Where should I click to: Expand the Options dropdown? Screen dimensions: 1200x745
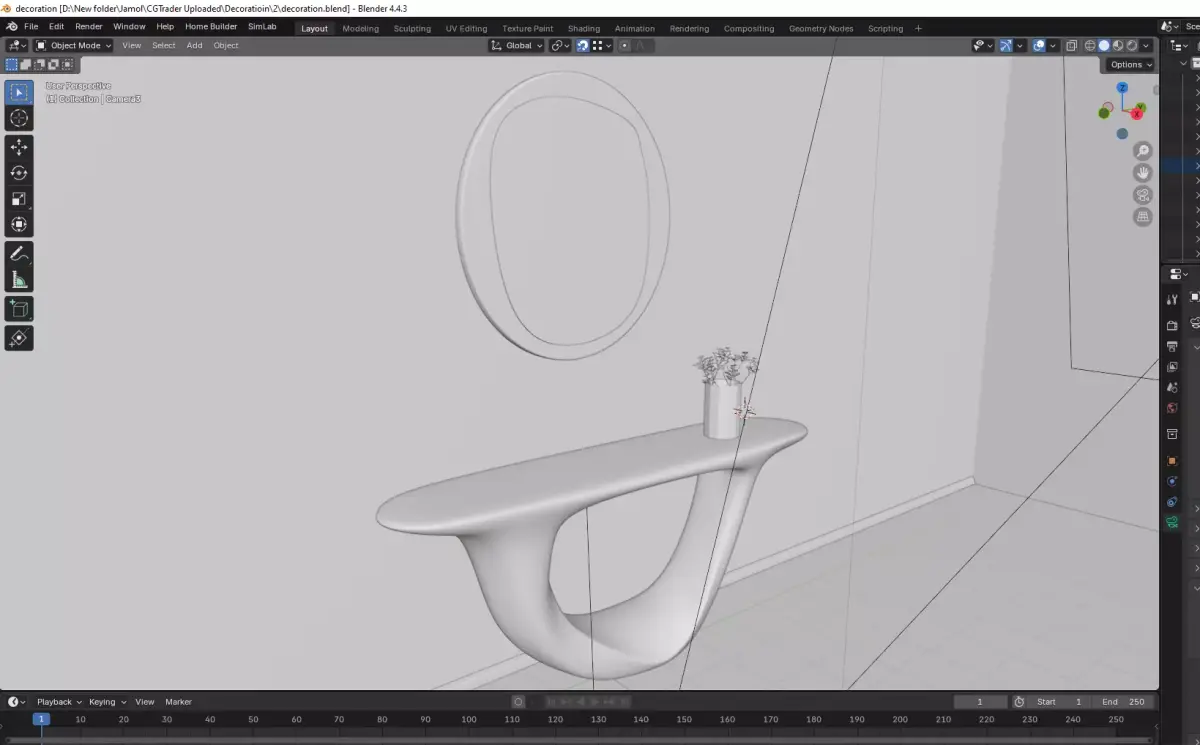(1131, 65)
